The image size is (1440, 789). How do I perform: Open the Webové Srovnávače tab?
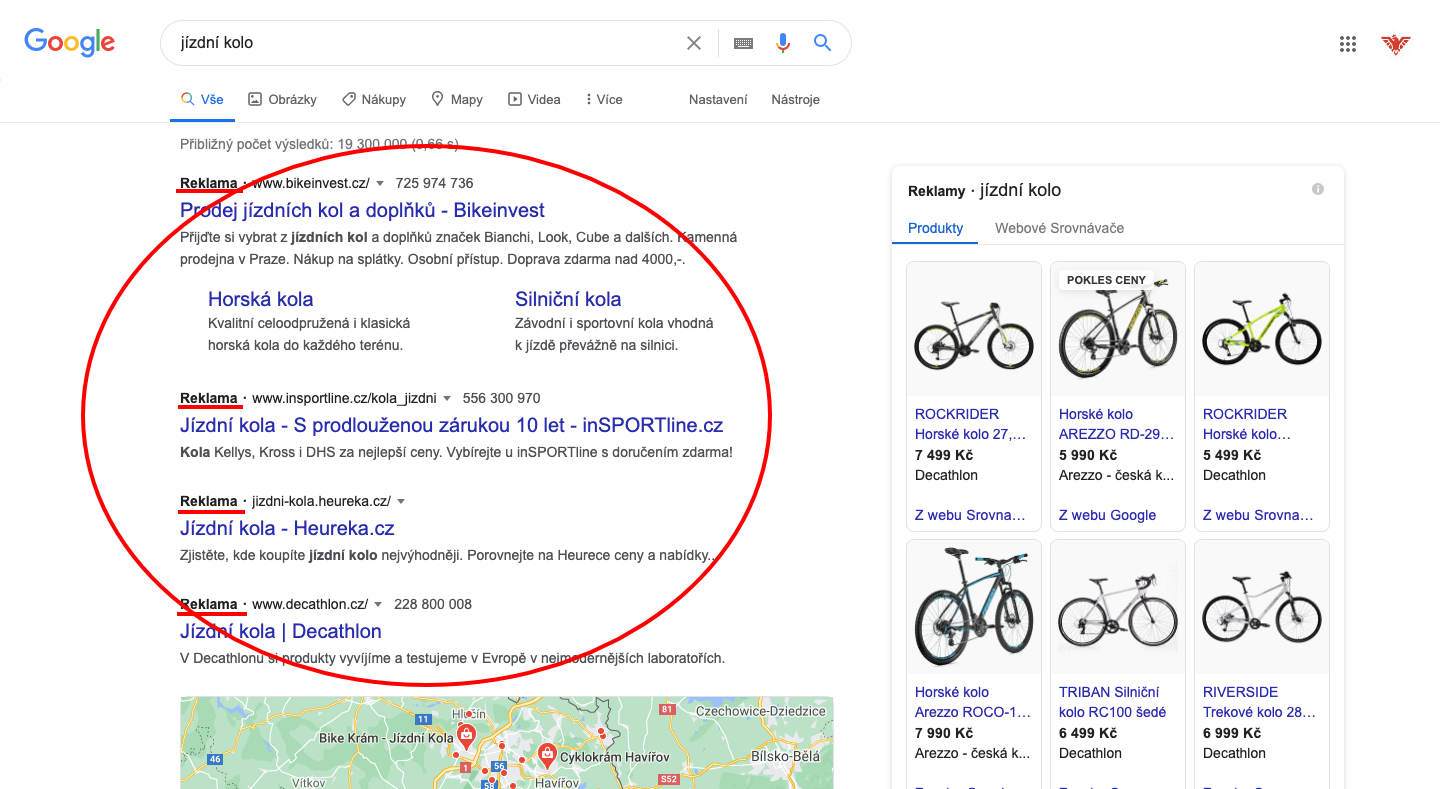(x=1059, y=228)
